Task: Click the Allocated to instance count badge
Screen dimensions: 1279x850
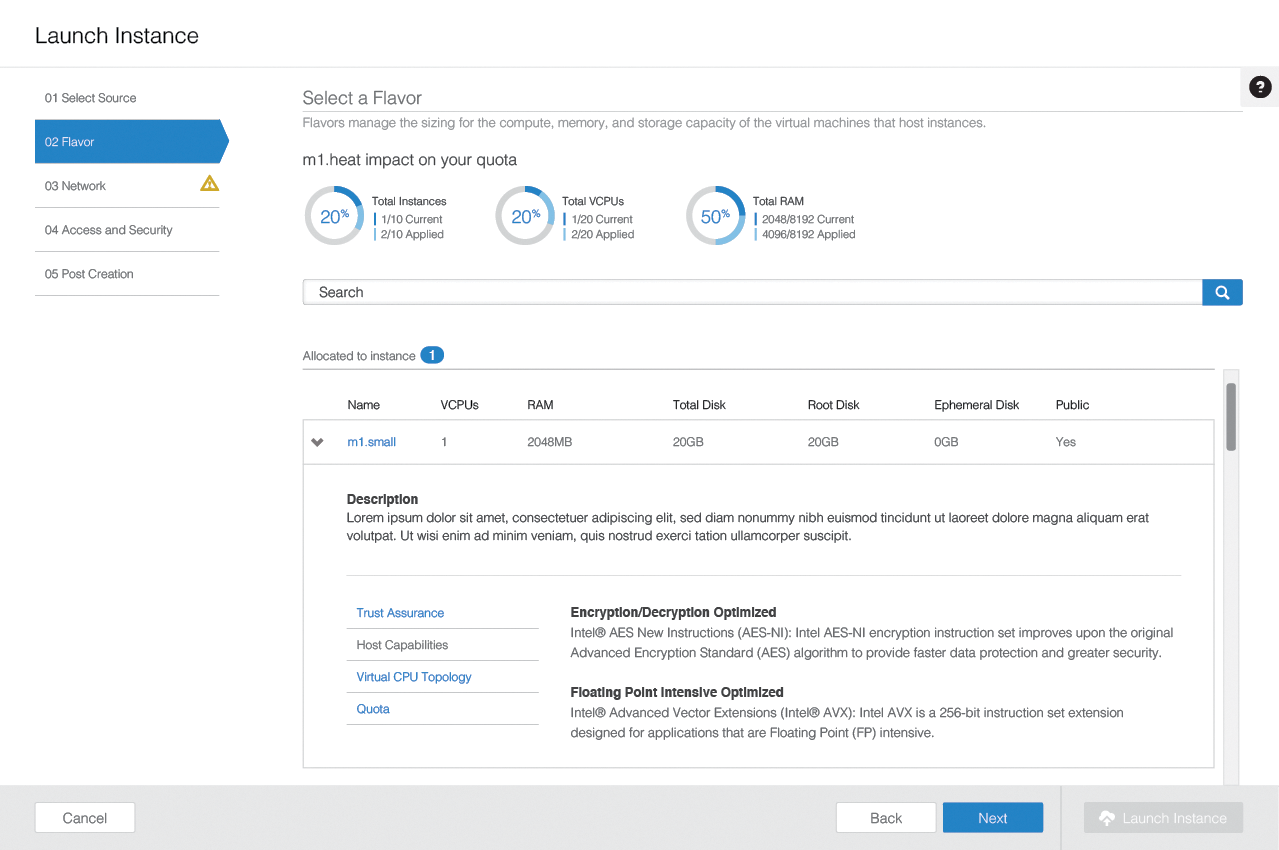Action: tap(432, 355)
